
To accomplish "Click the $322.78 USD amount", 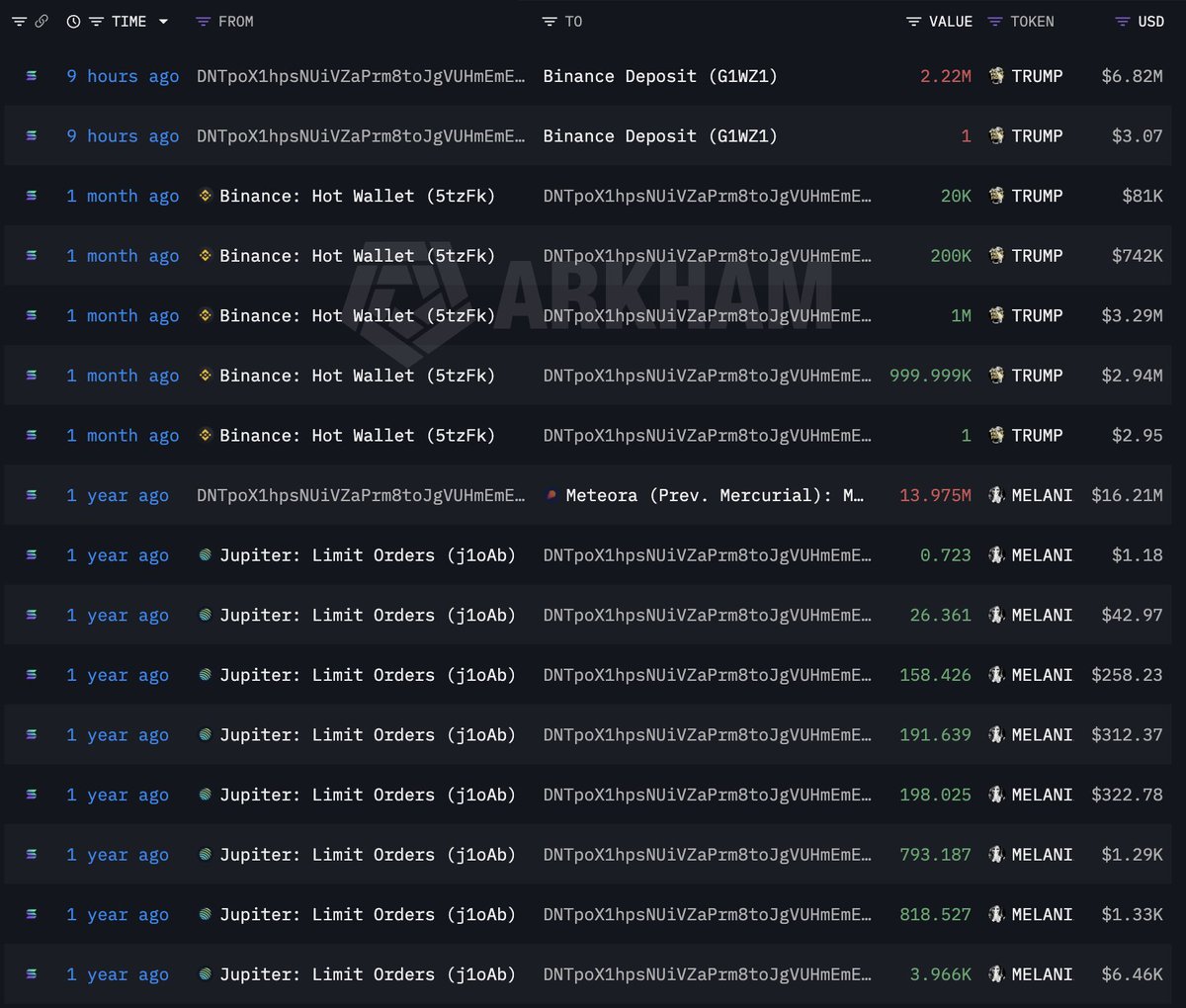I will [x=1128, y=795].
